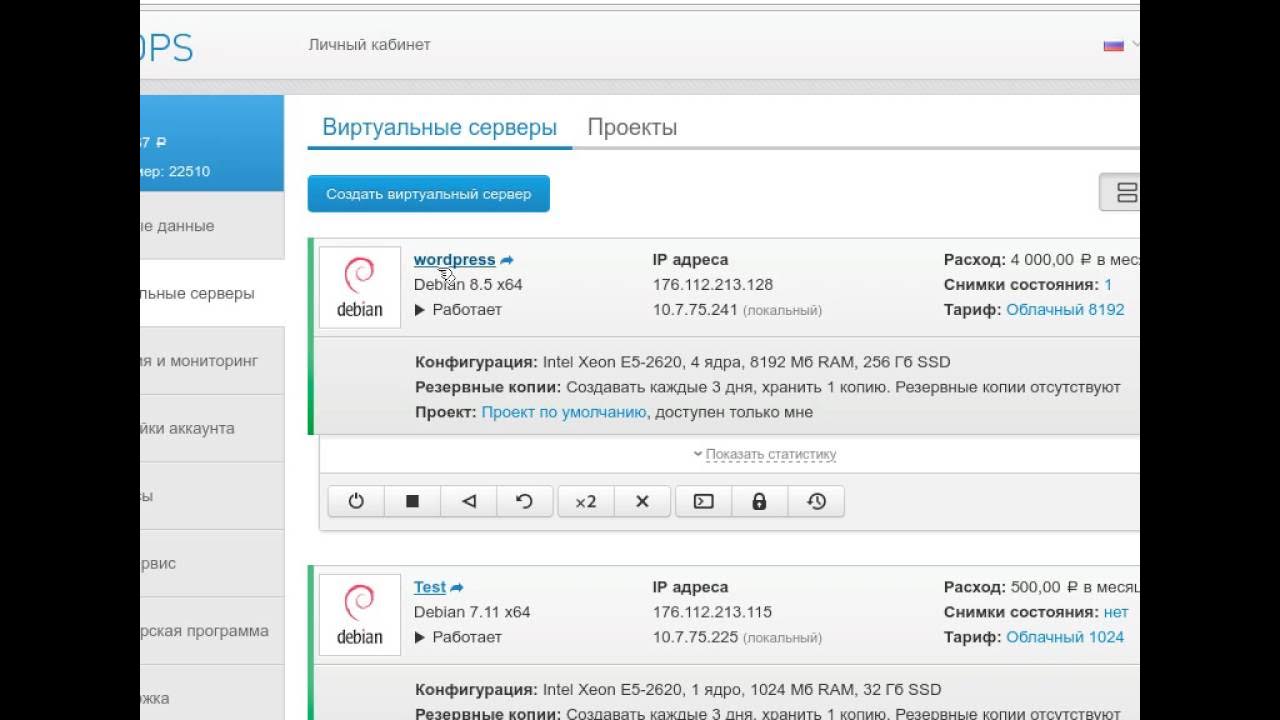Click local IP 10.7.75.241
Image resolution: width=1280 pixels, height=720 pixels.
[695, 310]
